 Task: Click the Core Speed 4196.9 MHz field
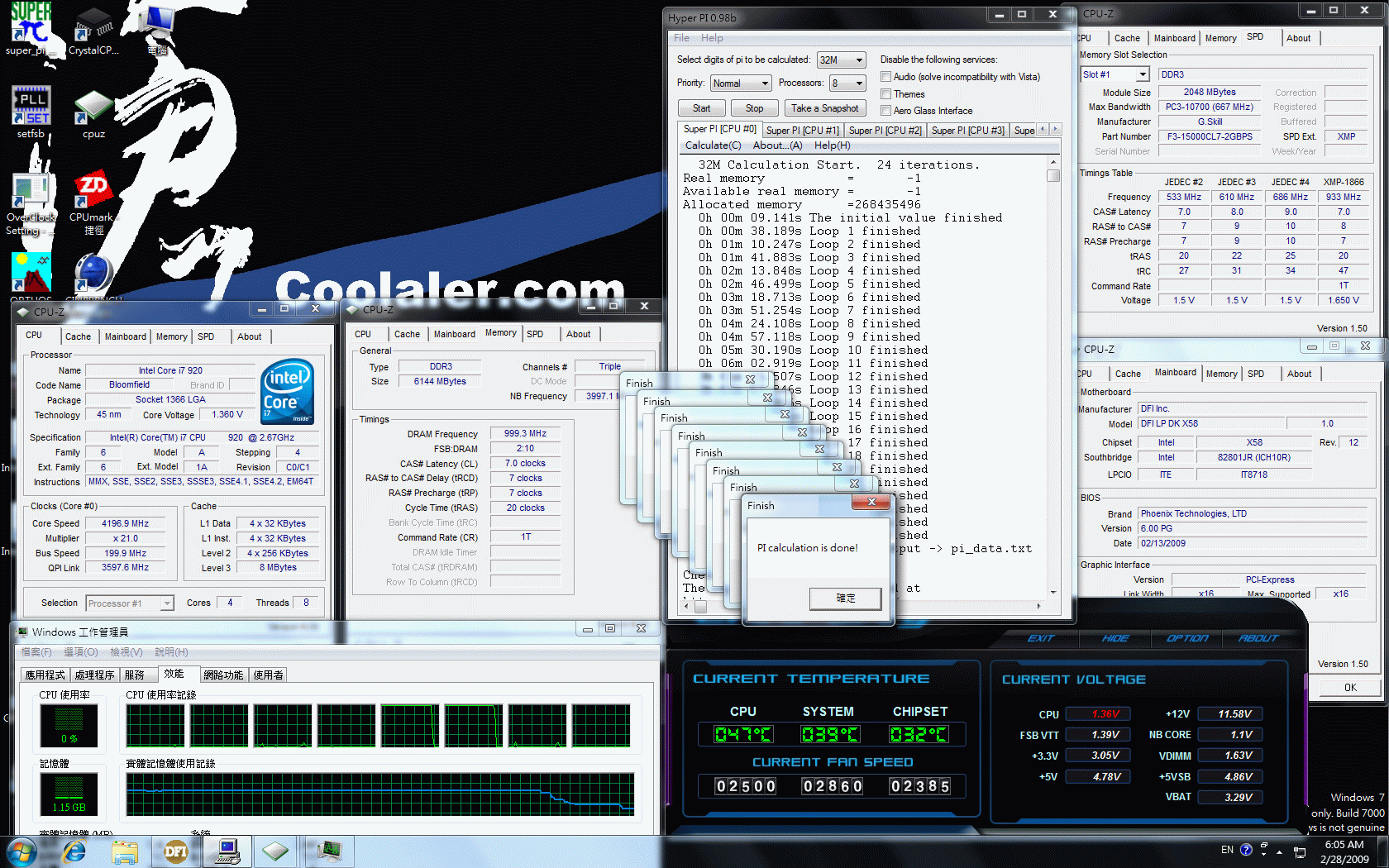coord(125,523)
